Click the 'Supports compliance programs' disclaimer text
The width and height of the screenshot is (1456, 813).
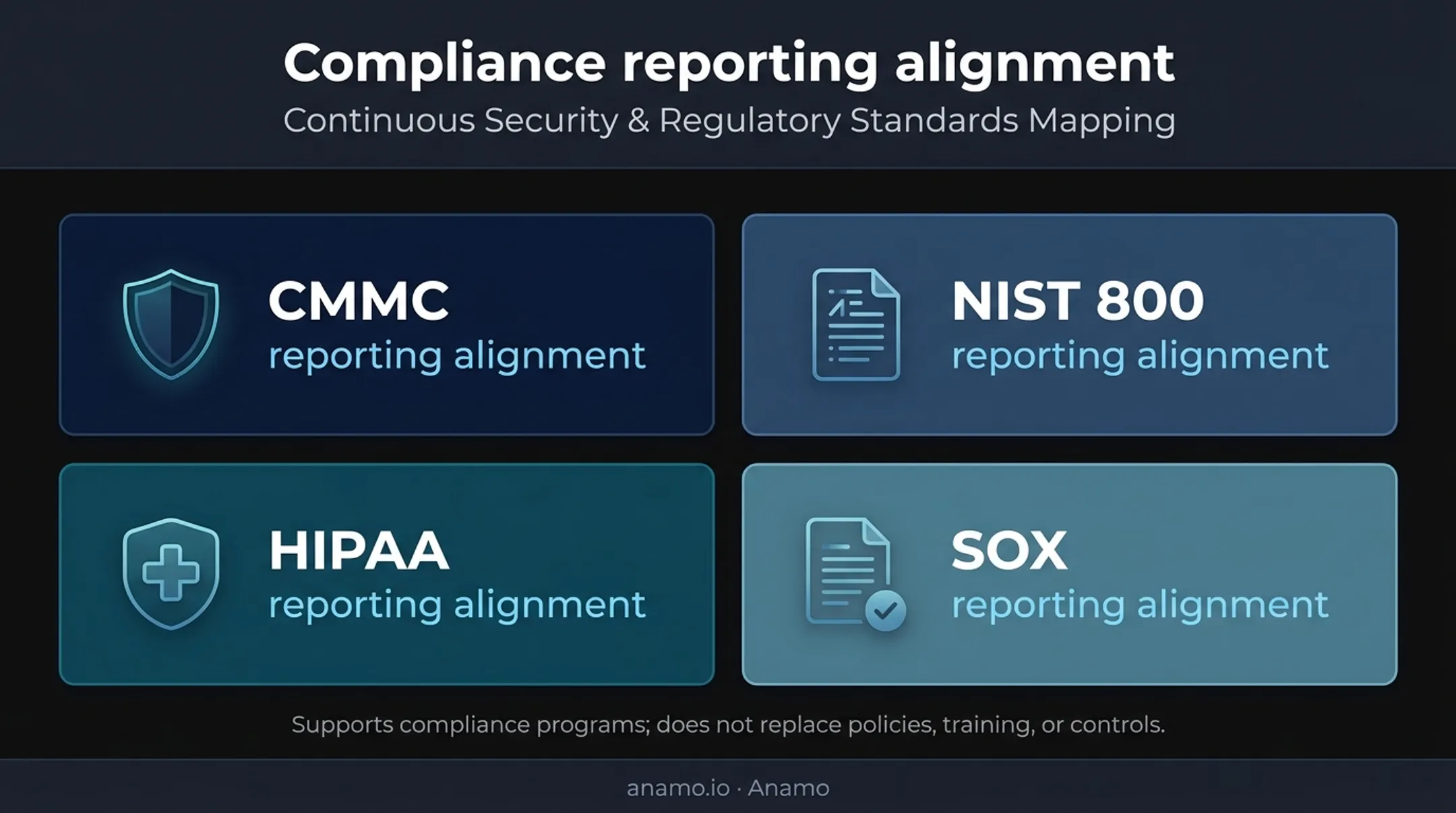(728, 725)
